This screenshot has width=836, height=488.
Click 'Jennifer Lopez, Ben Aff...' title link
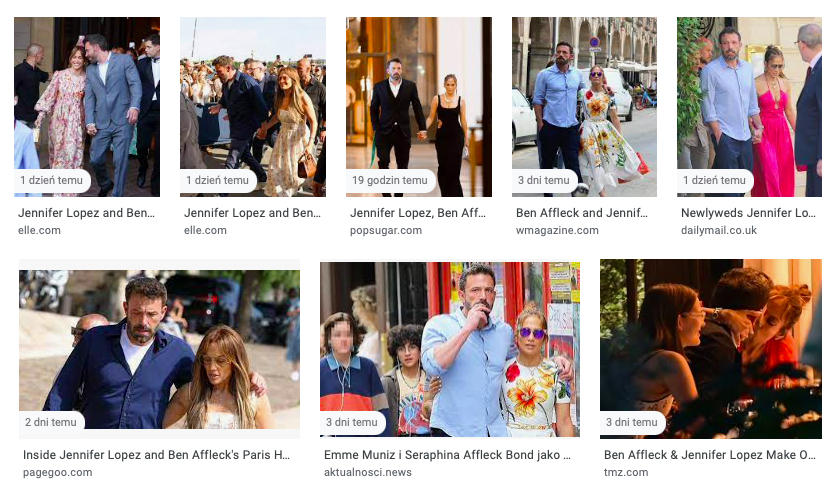417,213
